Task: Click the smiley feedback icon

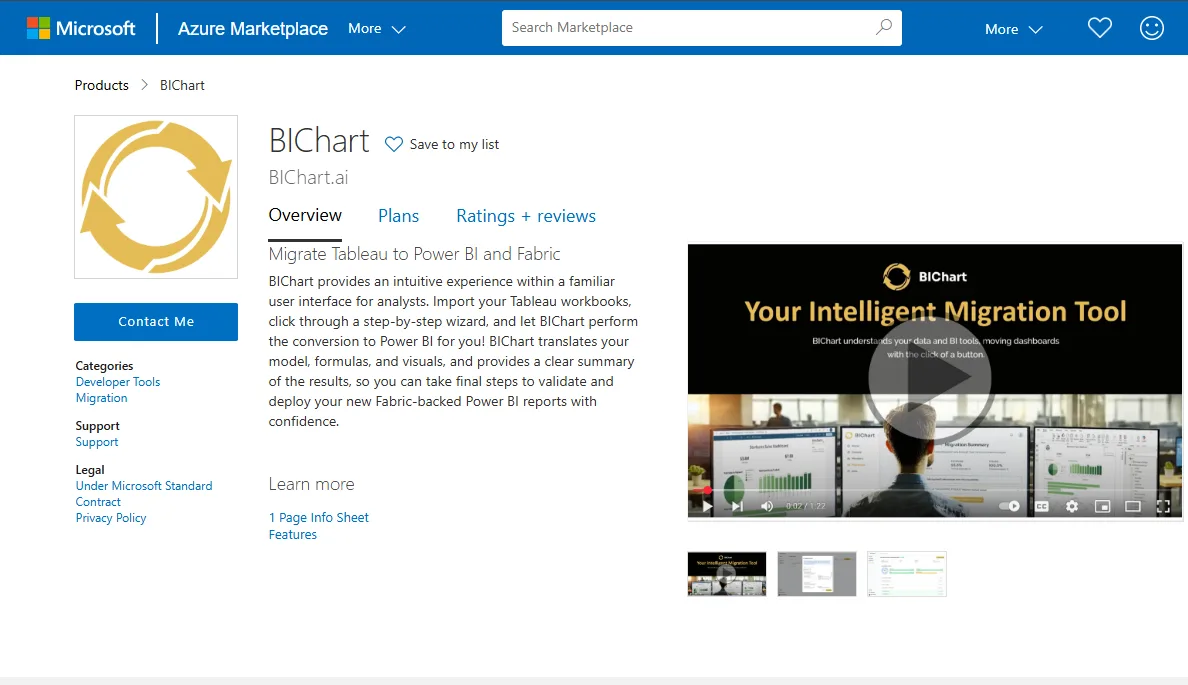Action: tap(1152, 28)
